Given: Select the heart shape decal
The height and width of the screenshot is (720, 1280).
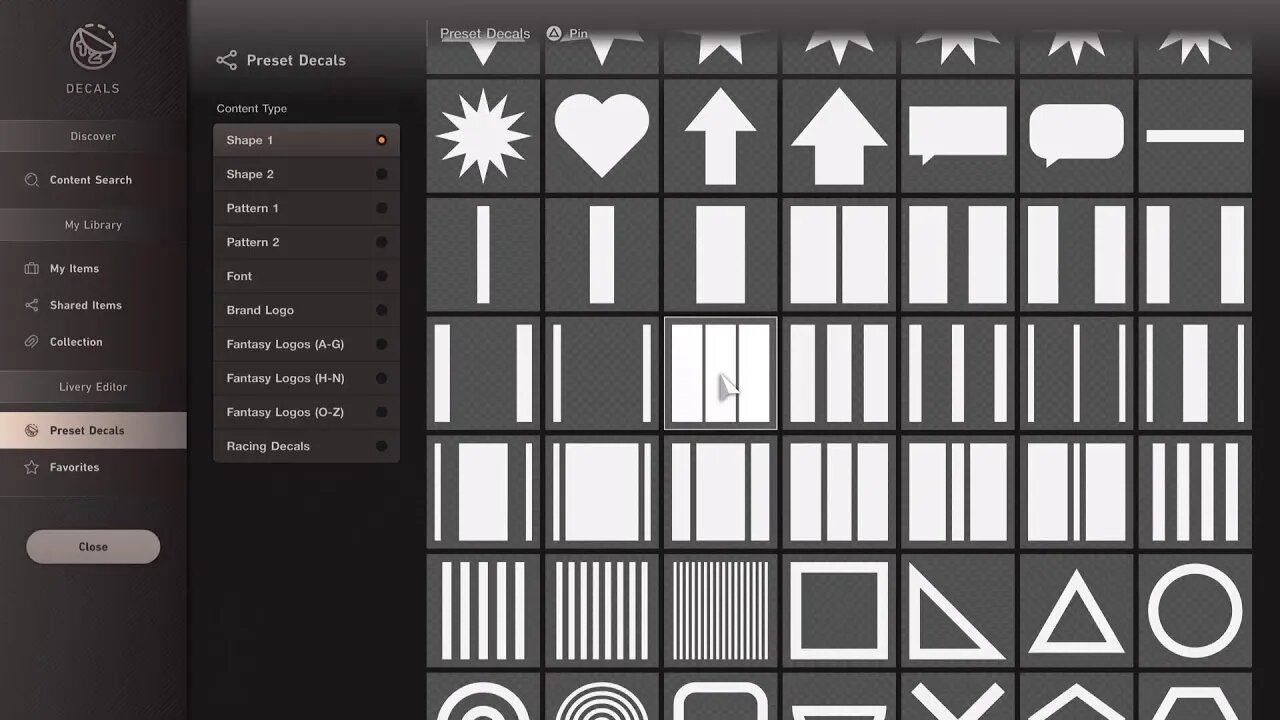Looking at the screenshot, I should coord(601,136).
